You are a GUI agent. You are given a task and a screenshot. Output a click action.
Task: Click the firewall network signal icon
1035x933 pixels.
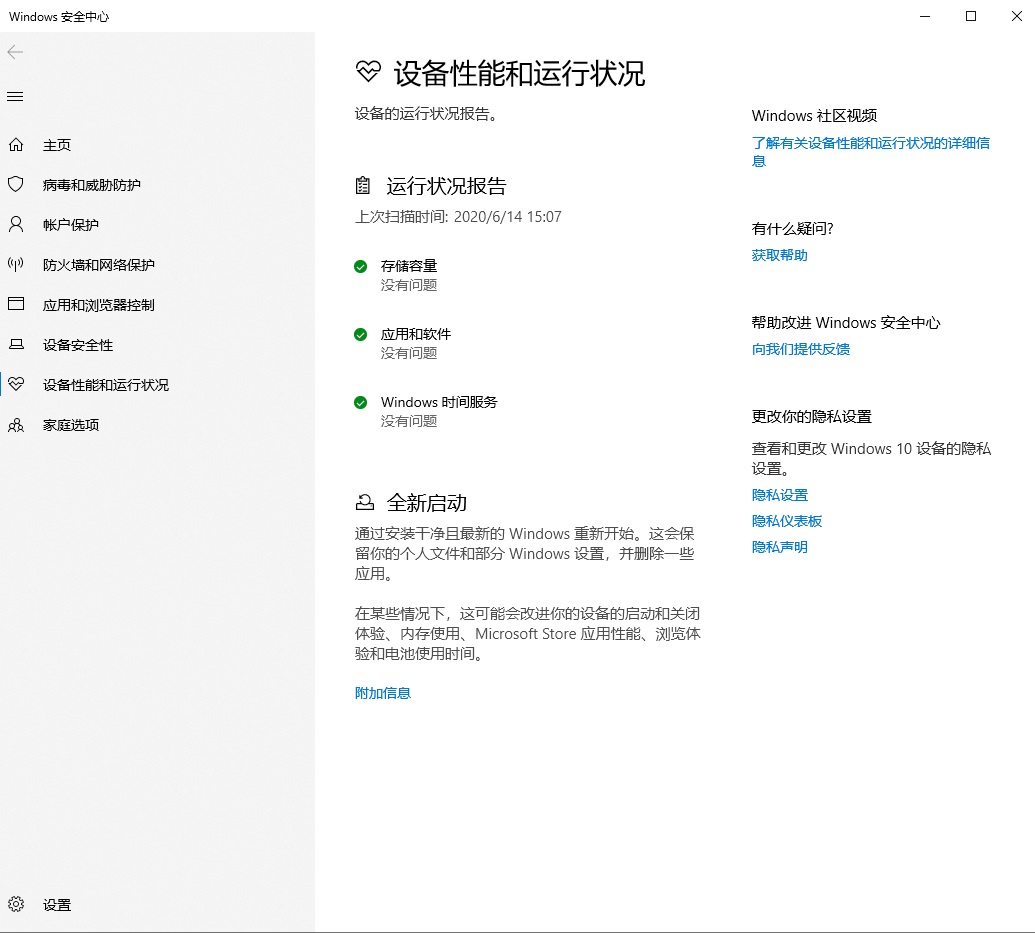16,265
